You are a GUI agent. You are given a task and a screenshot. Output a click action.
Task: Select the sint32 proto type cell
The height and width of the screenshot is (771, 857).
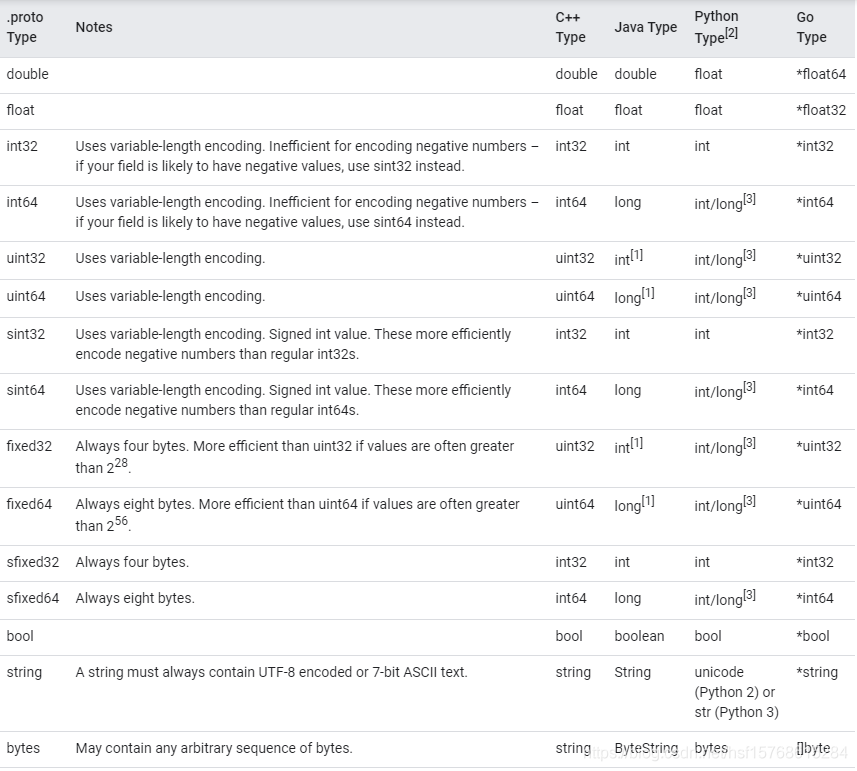click(26, 334)
